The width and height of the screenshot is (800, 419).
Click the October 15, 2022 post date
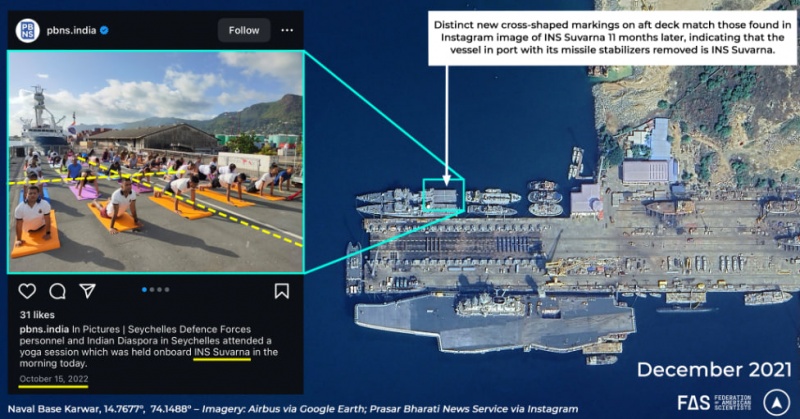point(54,379)
